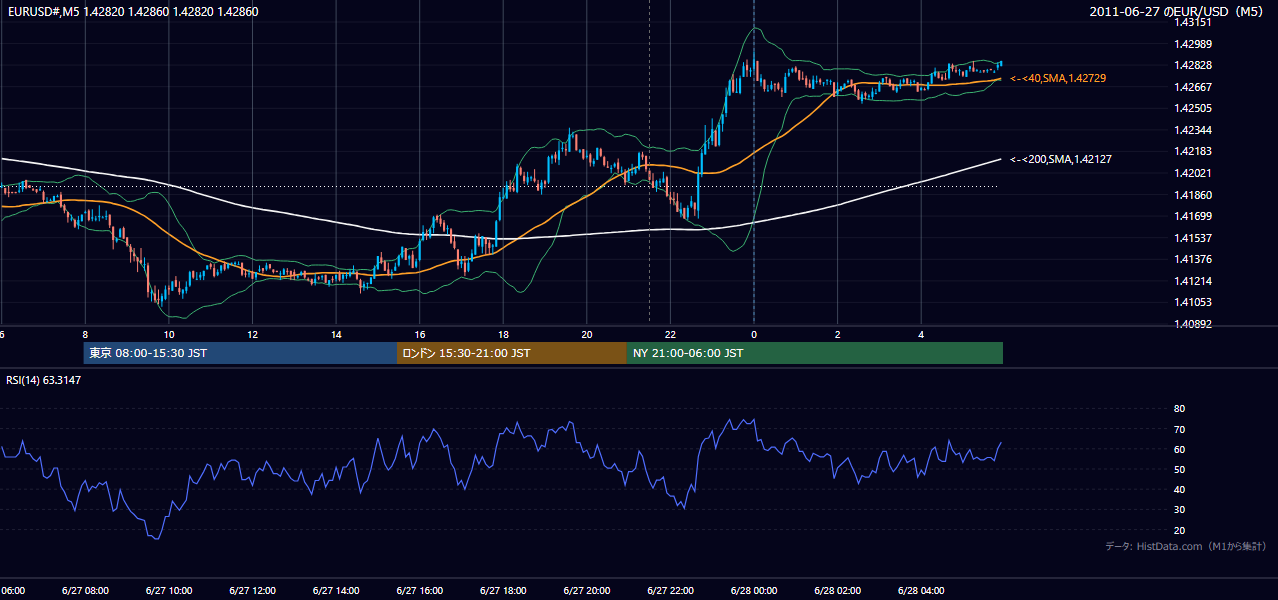Click the EURUSD#,M5 symbol header text
The image size is (1278, 600).
click(x=132, y=12)
